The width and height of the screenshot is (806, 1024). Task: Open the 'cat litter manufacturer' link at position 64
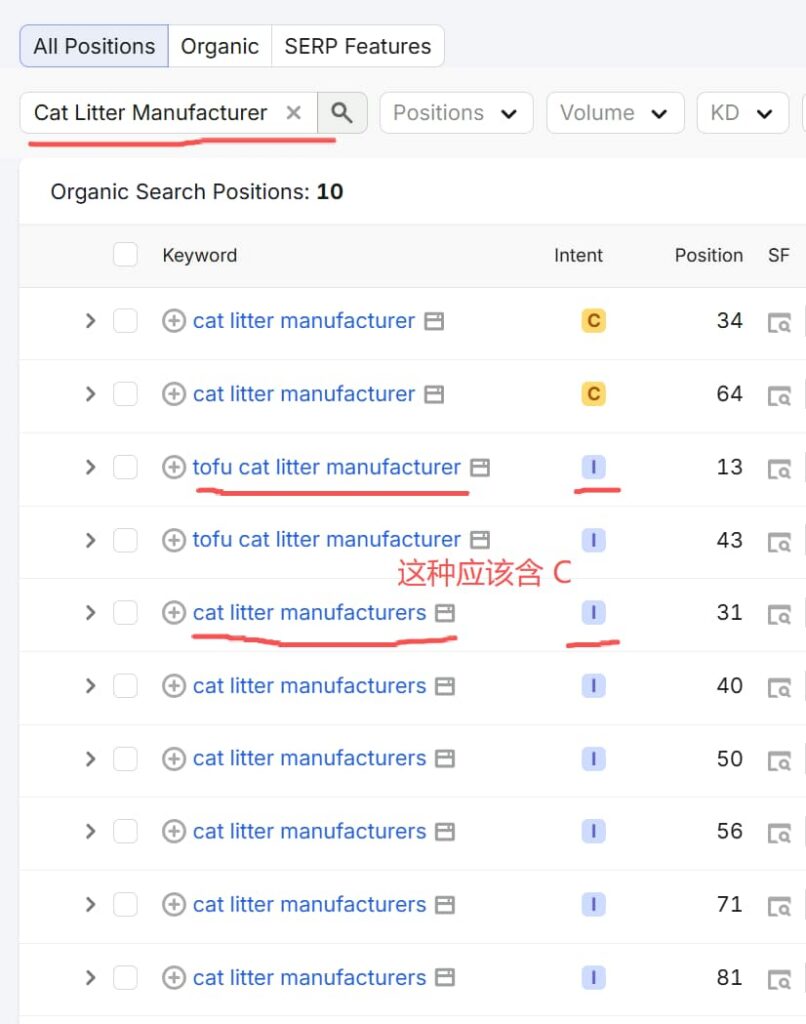[x=304, y=394]
